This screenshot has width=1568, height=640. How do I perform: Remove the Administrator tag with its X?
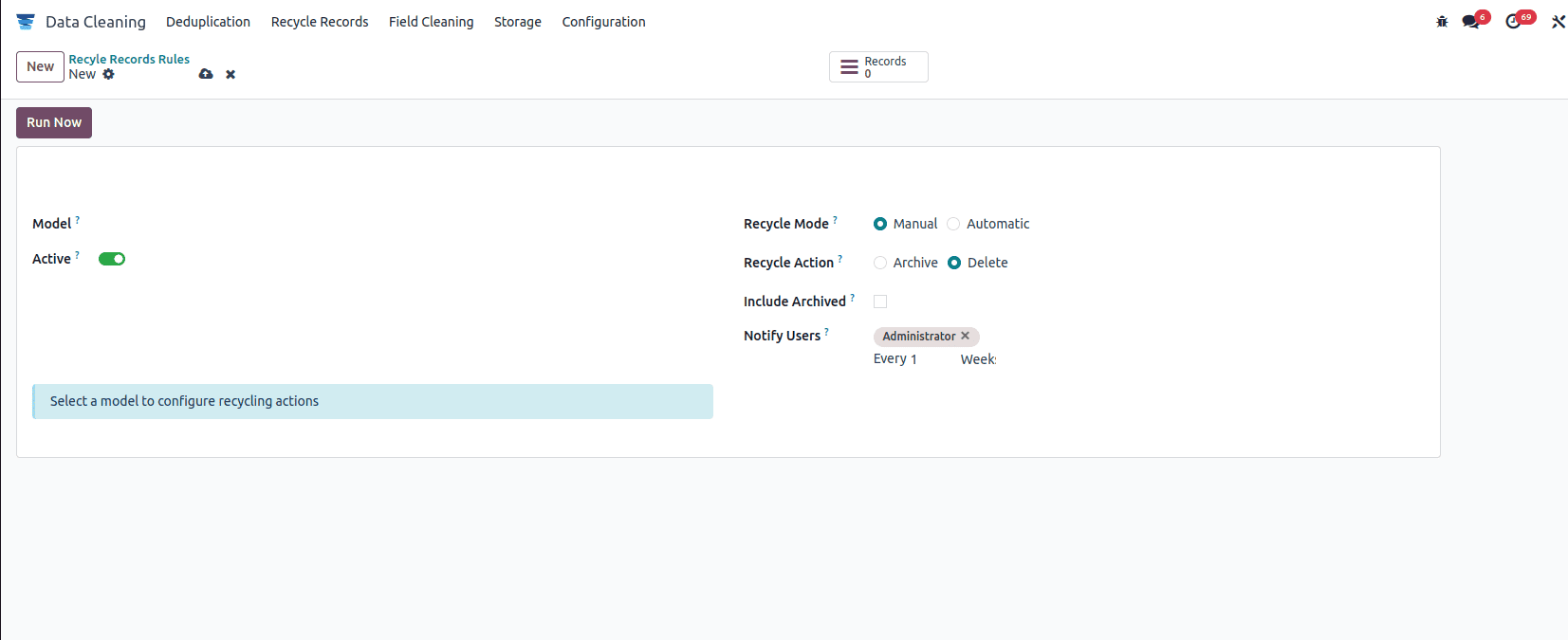tap(965, 336)
